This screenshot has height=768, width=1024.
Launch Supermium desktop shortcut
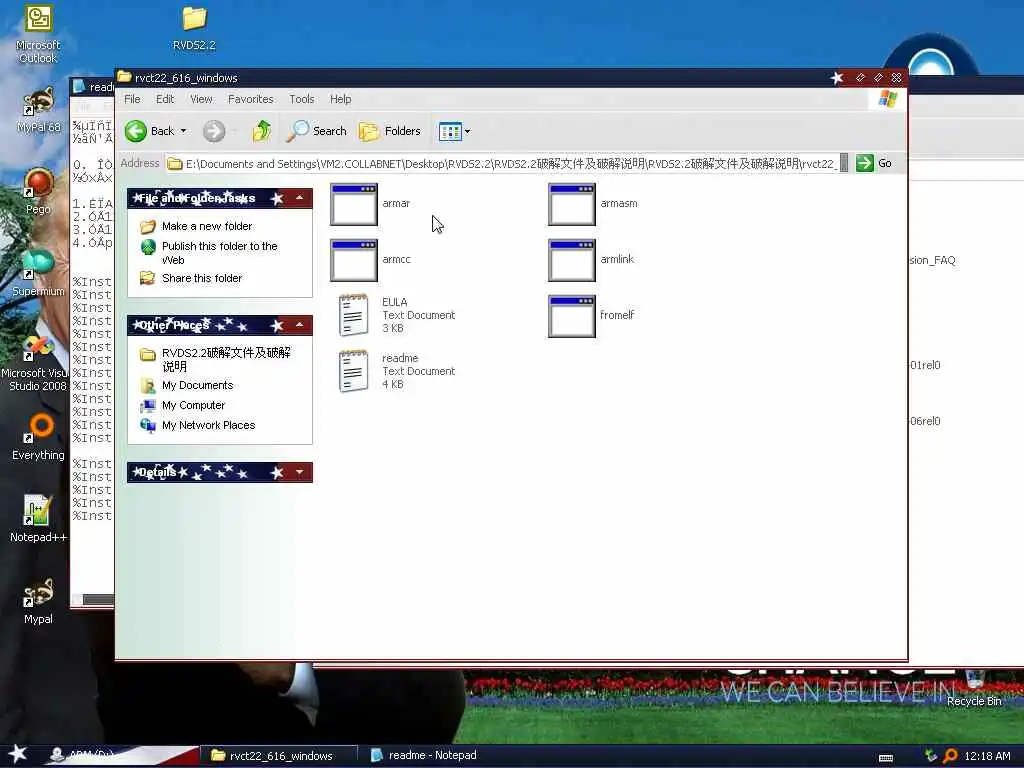pyautogui.click(x=38, y=273)
